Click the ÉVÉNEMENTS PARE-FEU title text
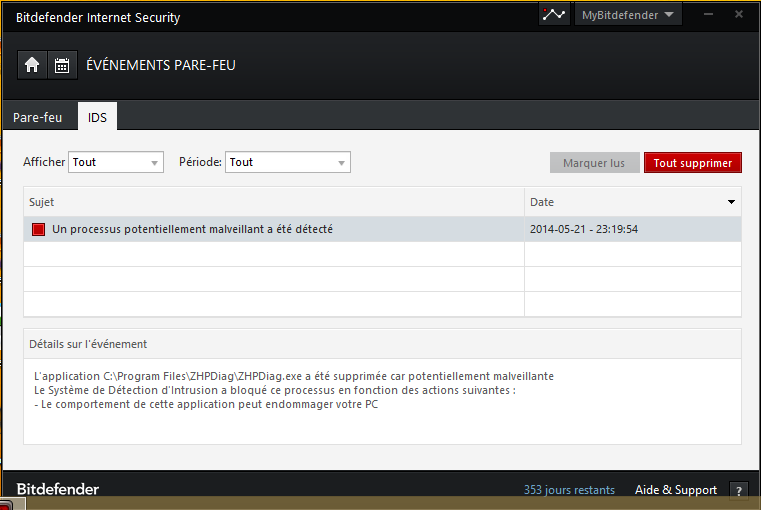Viewport: 761px width, 510px height. coord(161,65)
